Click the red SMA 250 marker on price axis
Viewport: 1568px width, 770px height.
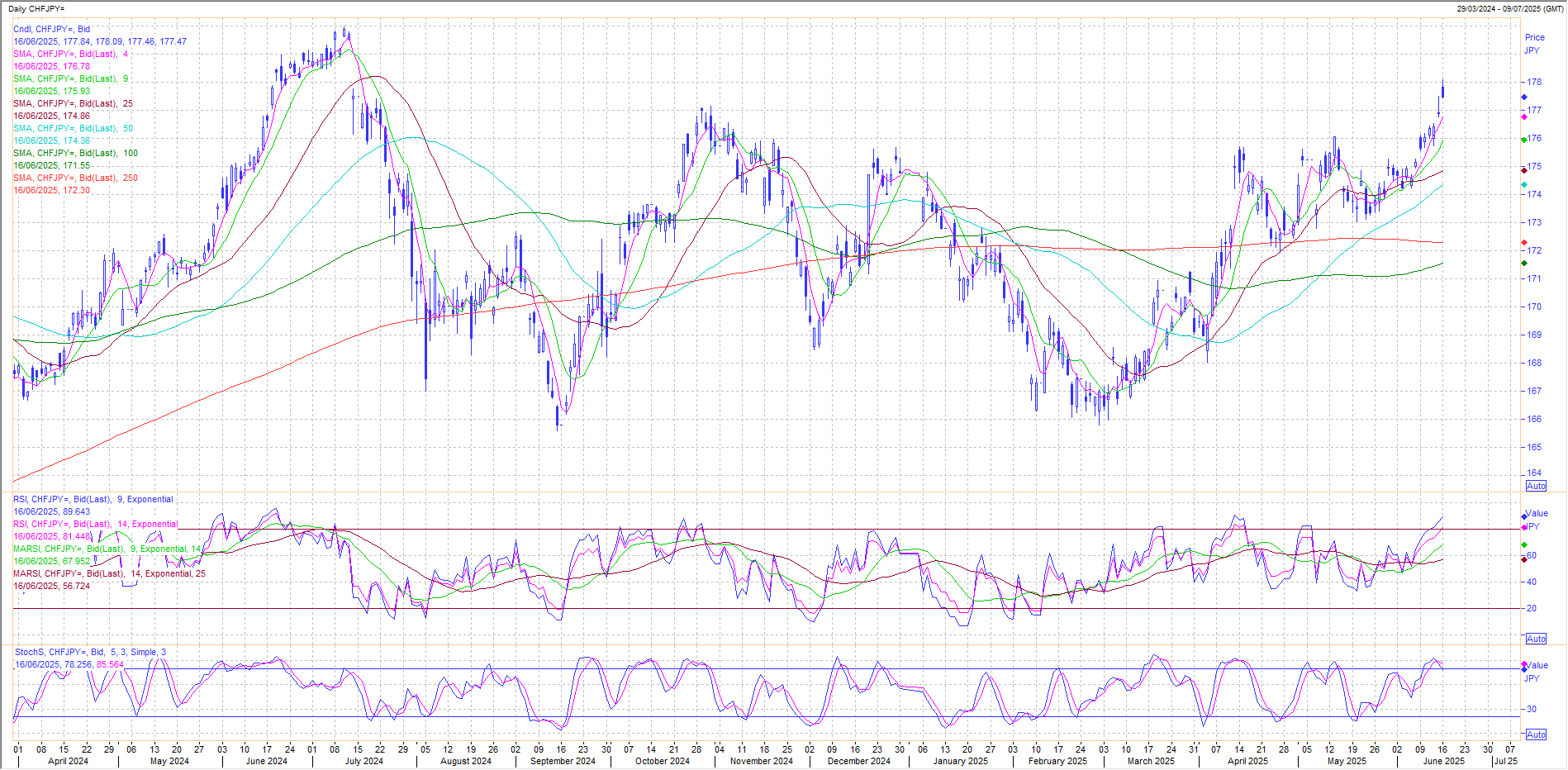click(x=1524, y=243)
